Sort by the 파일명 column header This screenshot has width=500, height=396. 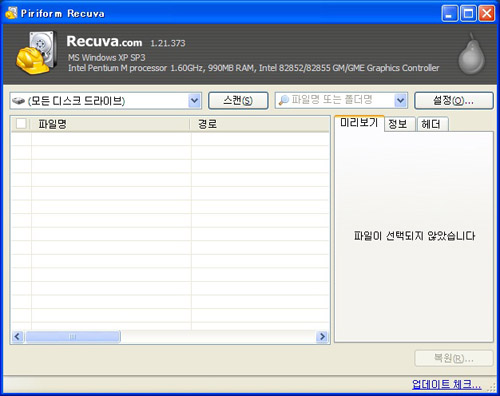[x=110, y=124]
